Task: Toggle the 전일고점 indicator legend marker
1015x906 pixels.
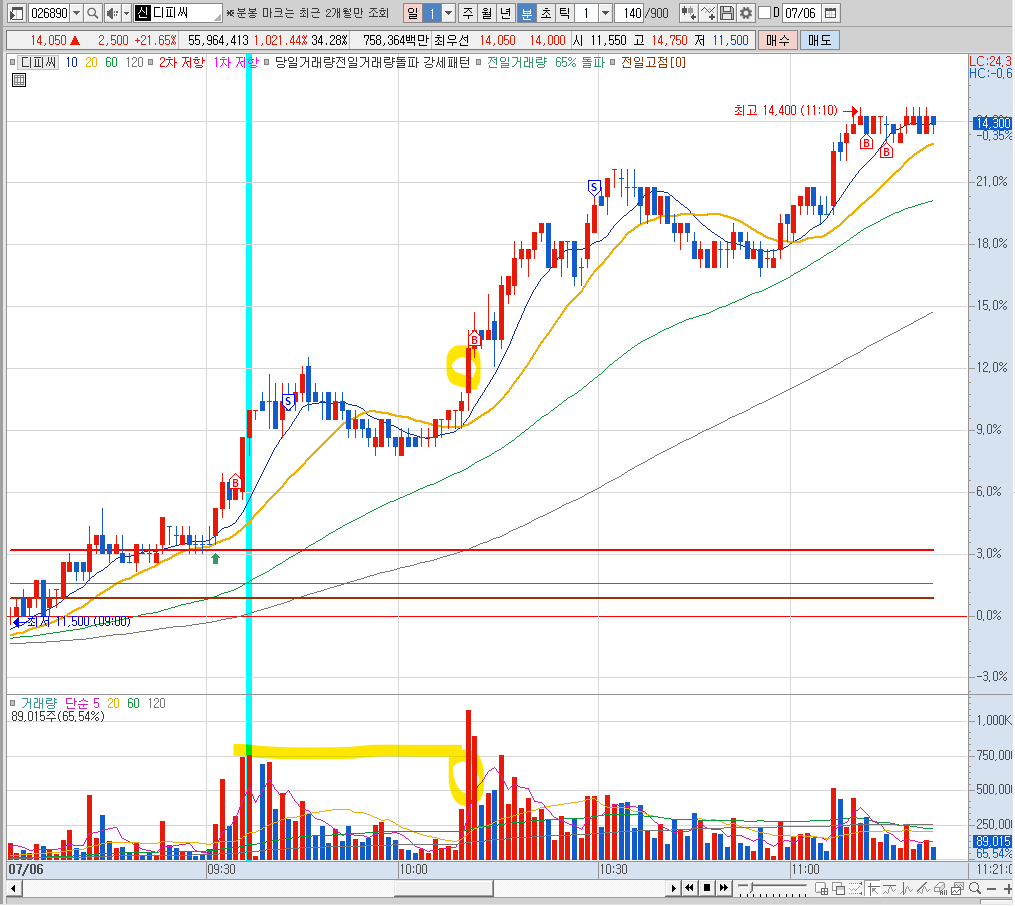Action: (612, 62)
